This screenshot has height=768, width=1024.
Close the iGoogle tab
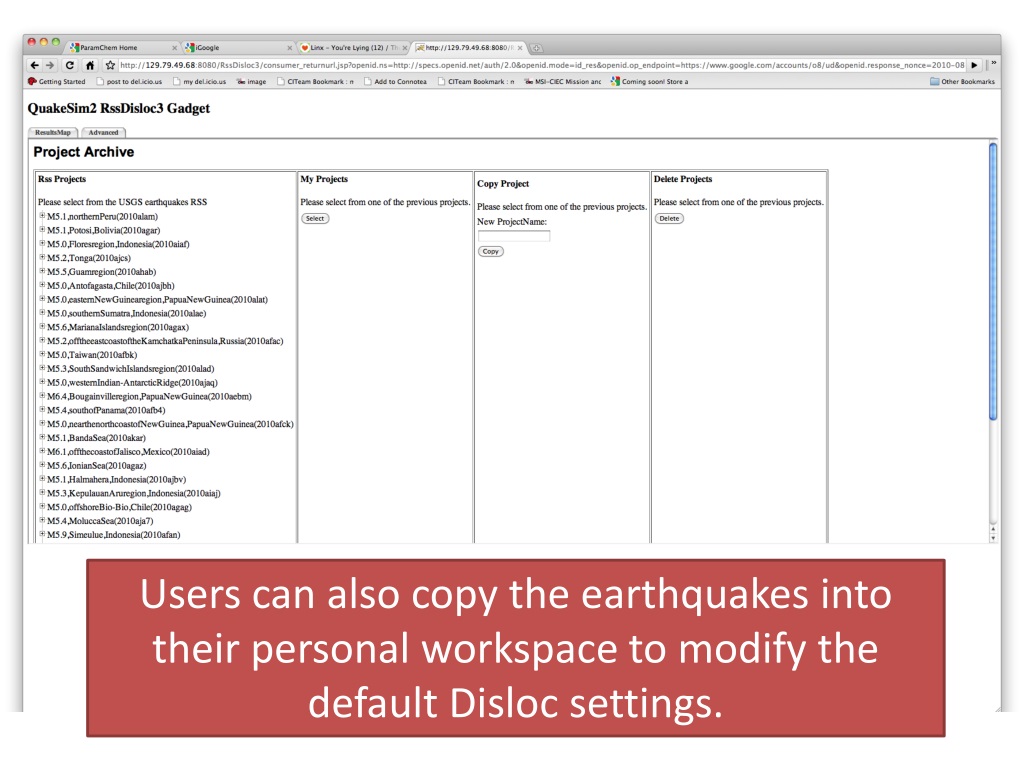[290, 48]
